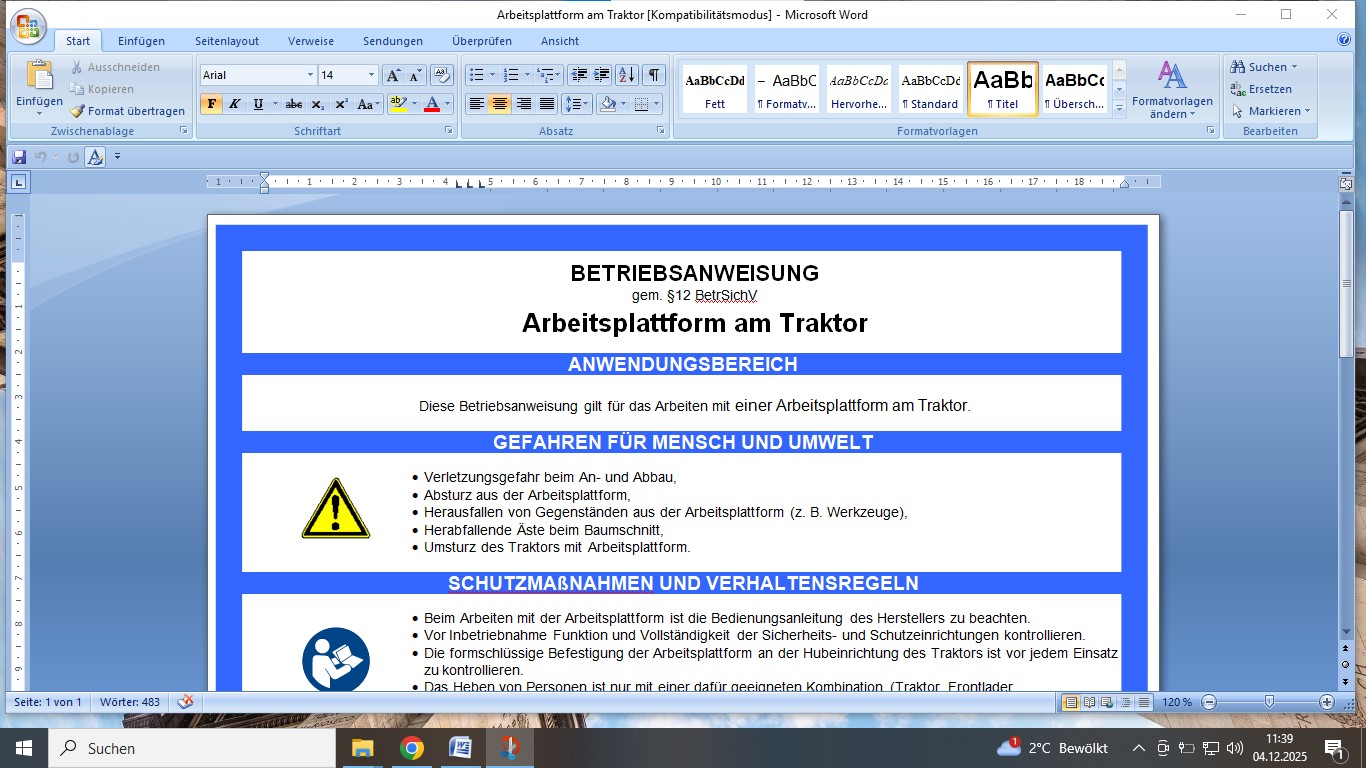
Task: Apply the Standard style from the gallery
Action: tap(930, 89)
